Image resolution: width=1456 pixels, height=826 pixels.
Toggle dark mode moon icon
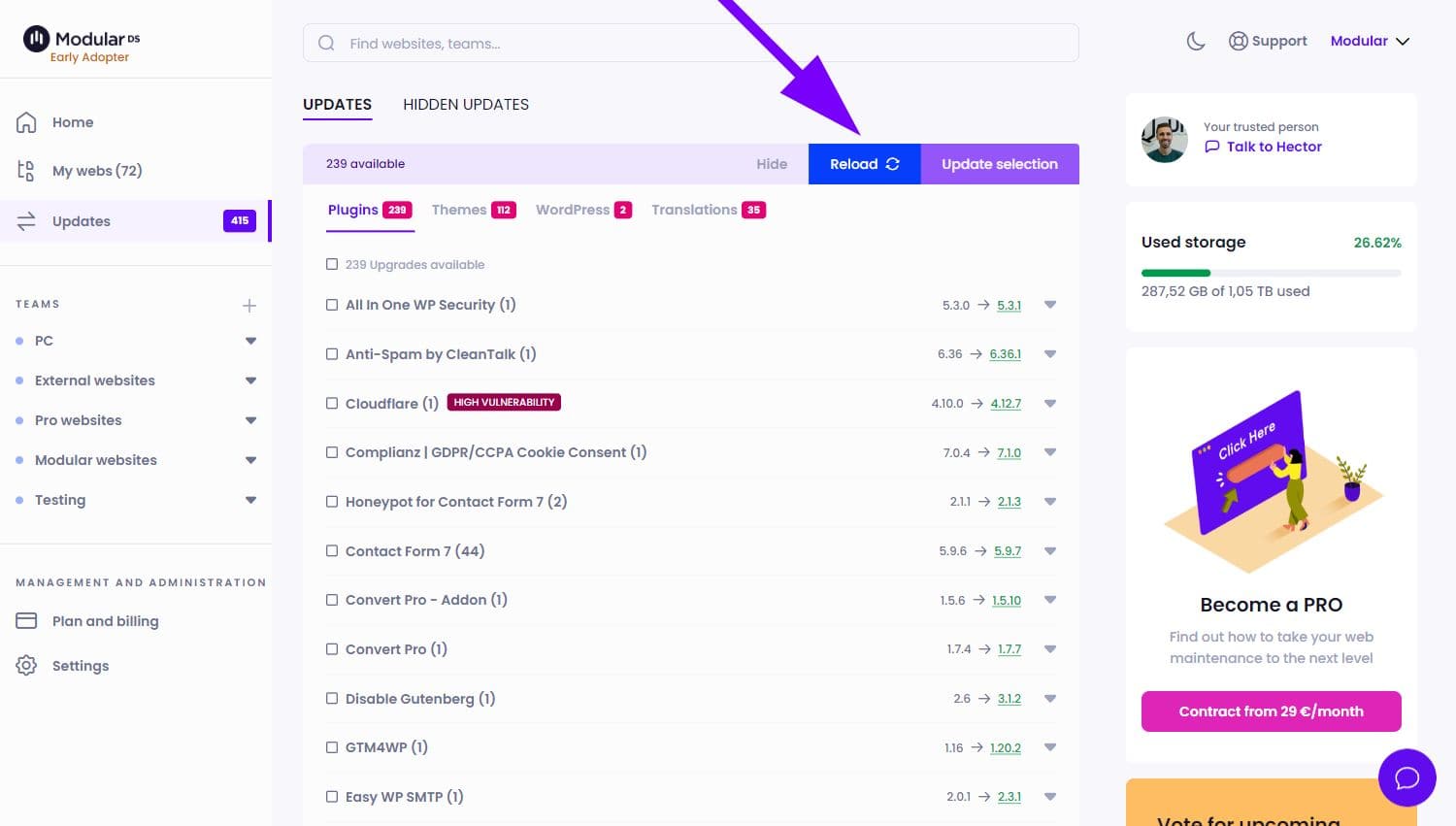1196,41
